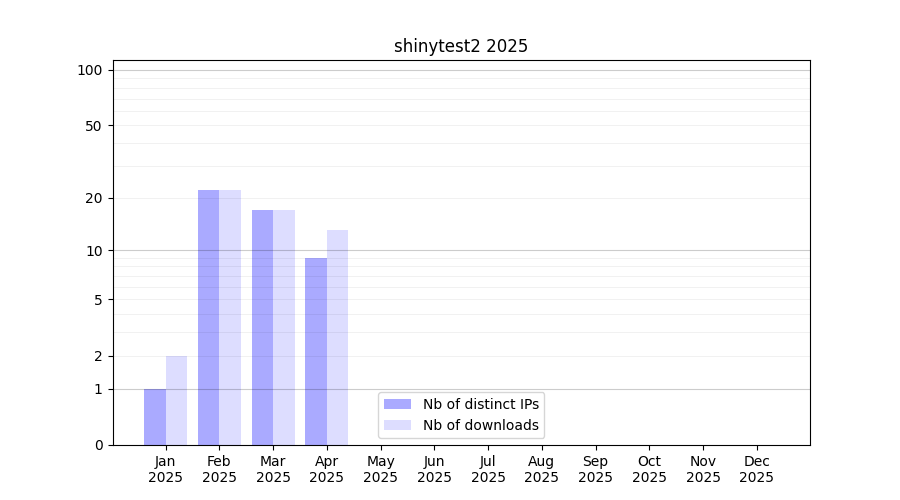
Task: Click the Nb of distinct IPs legend label
Action: coord(480,404)
